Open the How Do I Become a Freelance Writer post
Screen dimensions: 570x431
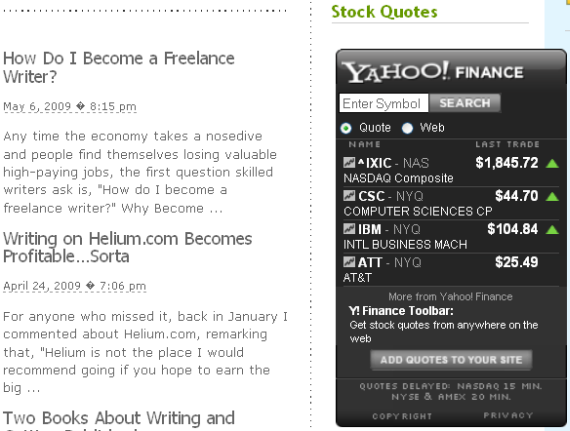click(x=119, y=68)
